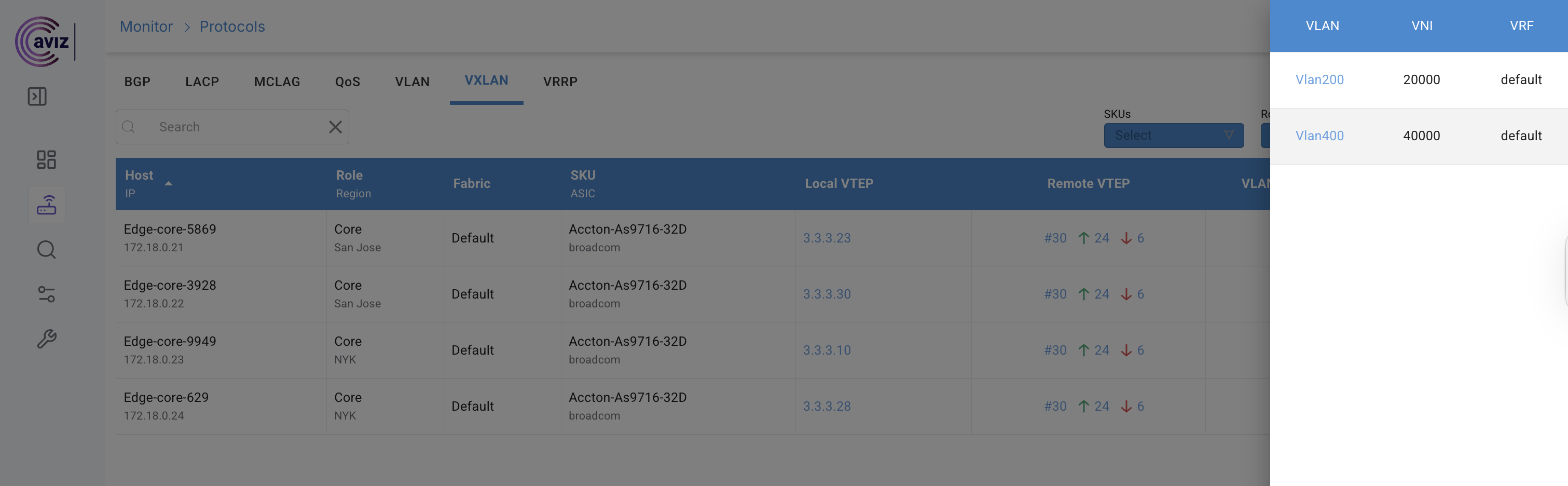
Task: Click the Aviz logo
Action: [x=43, y=42]
